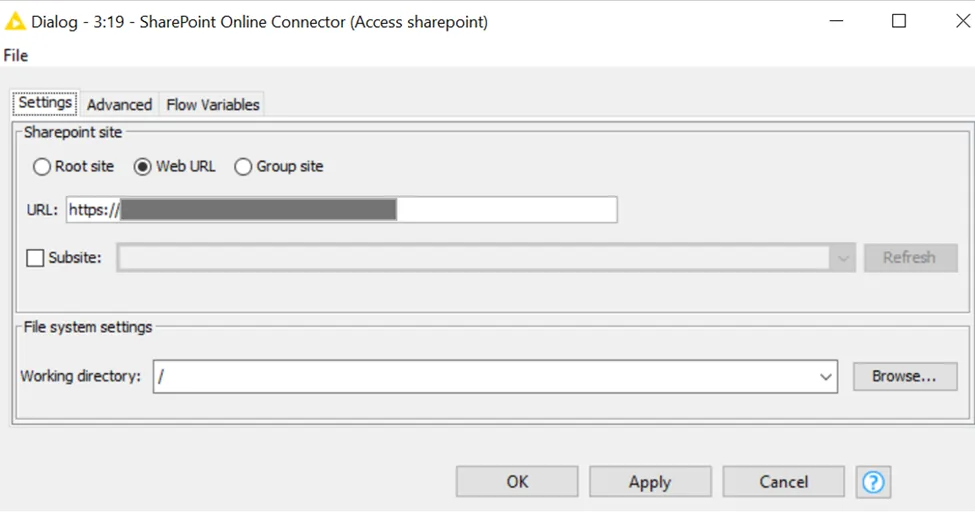Click Browse for working directory

905,376
